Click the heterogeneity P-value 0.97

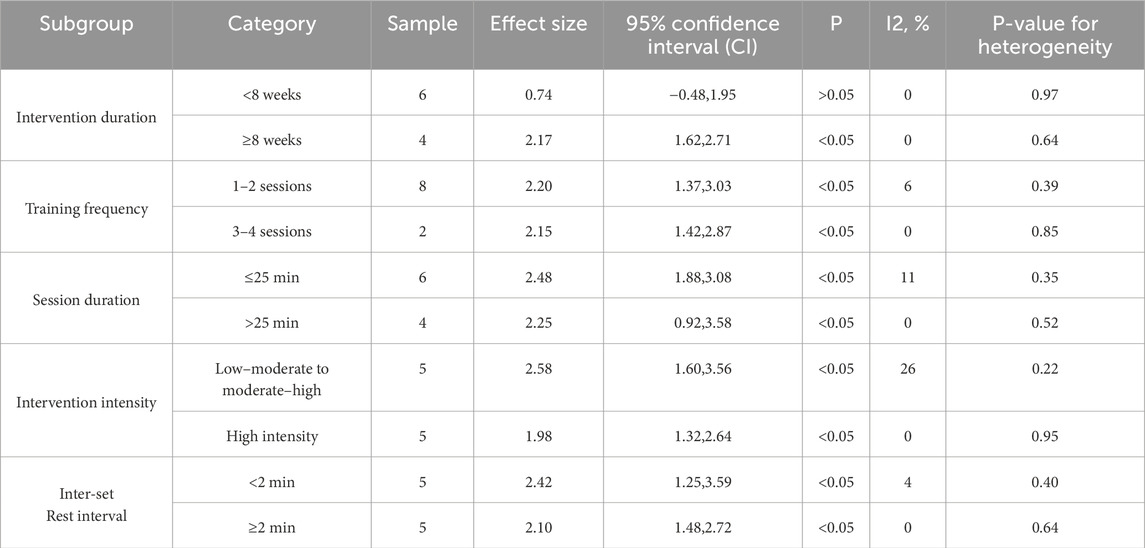coord(1044,94)
